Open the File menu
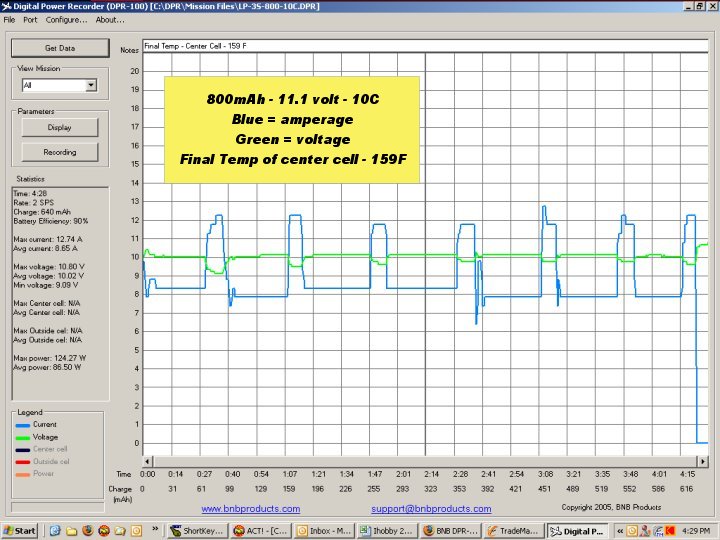 click(x=9, y=20)
